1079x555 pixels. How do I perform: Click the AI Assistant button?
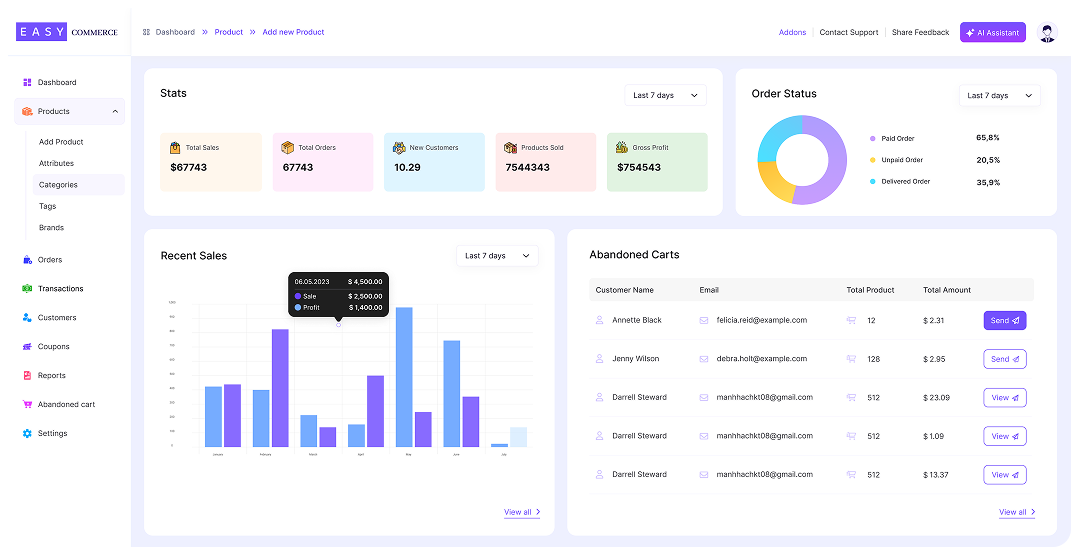[992, 33]
